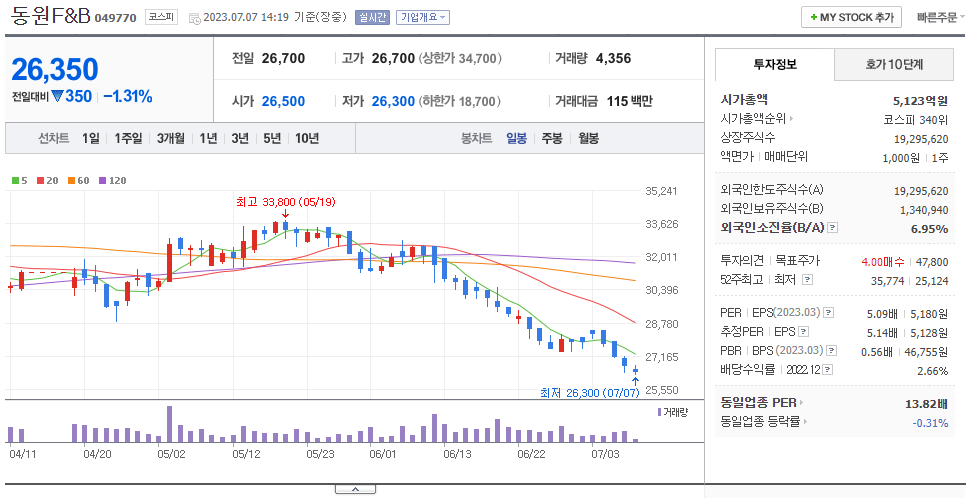Click the 최고 33,800 (05/19) chart marker
The height and width of the screenshot is (498, 972).
coord(286,202)
